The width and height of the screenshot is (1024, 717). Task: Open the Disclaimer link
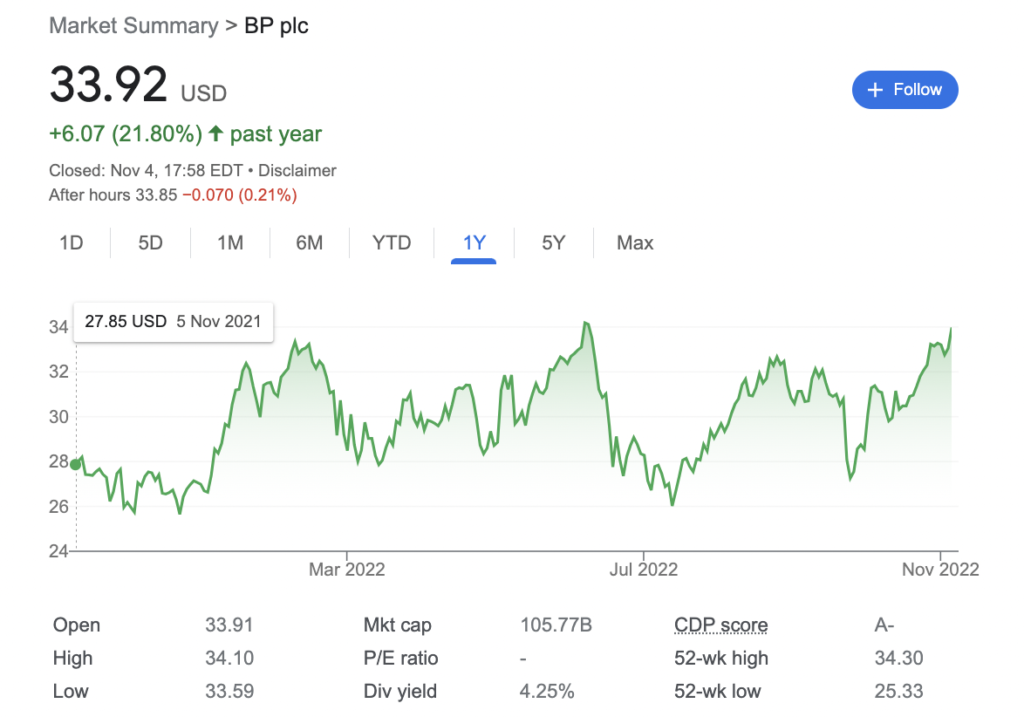click(297, 170)
